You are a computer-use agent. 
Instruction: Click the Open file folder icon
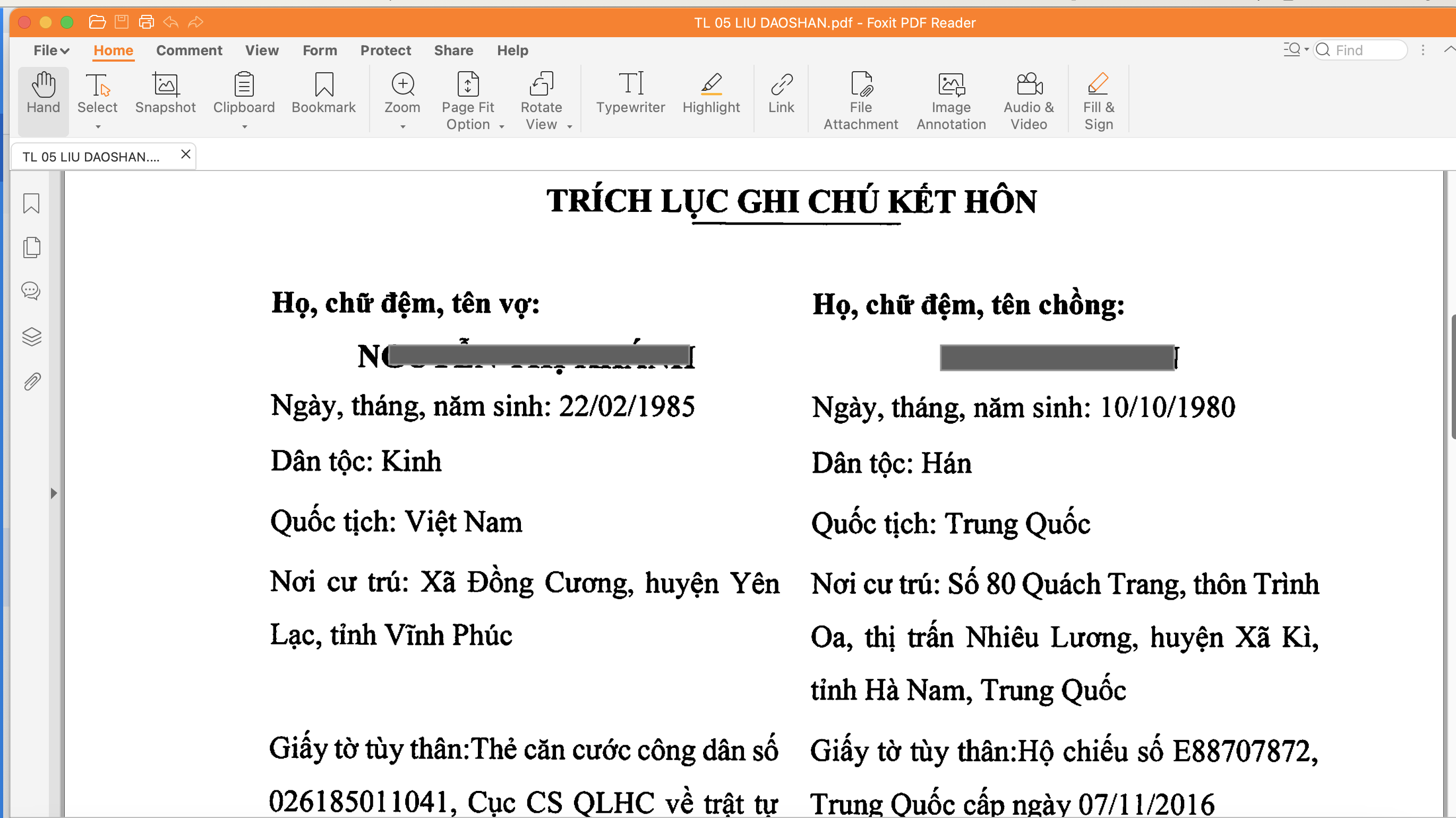tap(97, 22)
